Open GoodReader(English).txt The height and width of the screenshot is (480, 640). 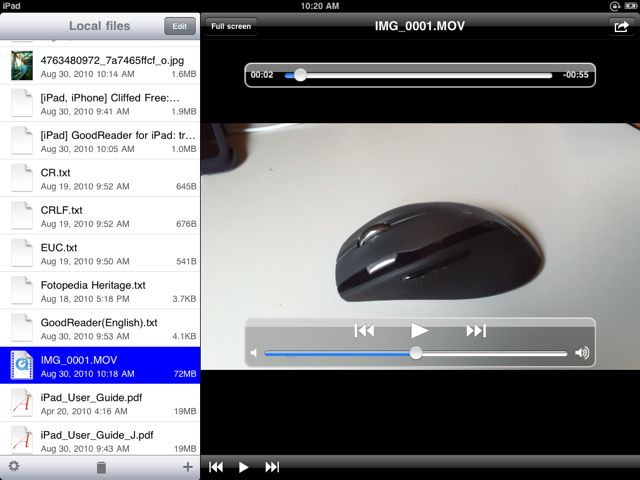[100, 328]
